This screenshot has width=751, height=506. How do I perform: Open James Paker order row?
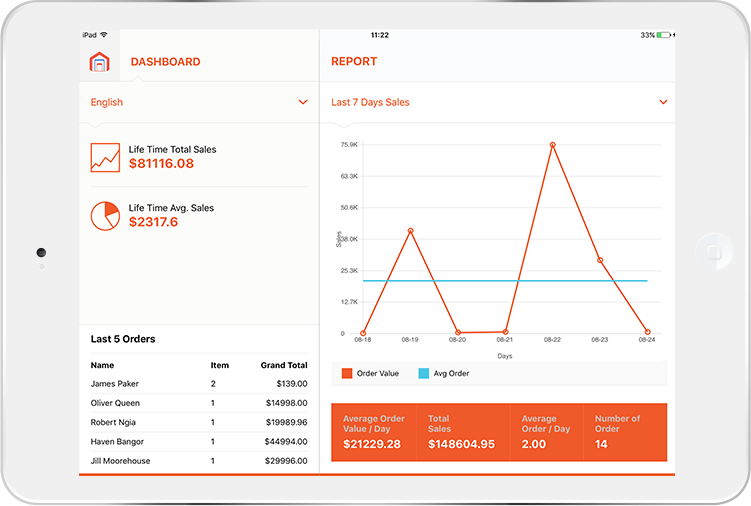coord(198,384)
